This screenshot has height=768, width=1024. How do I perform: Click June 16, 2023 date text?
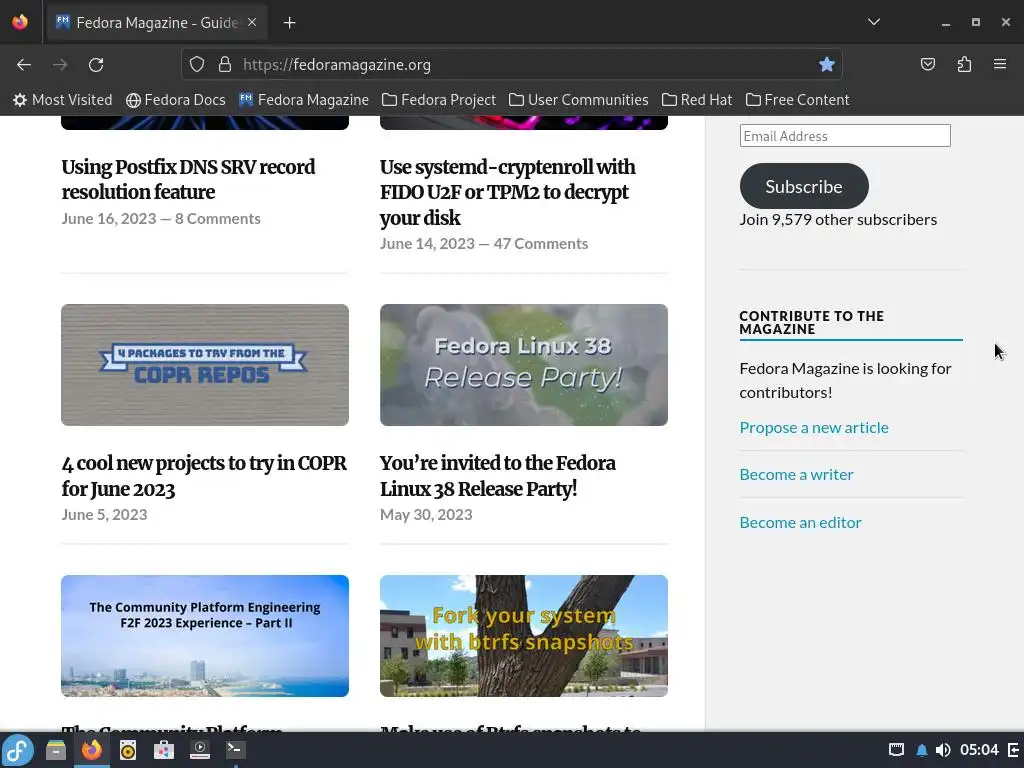click(109, 218)
